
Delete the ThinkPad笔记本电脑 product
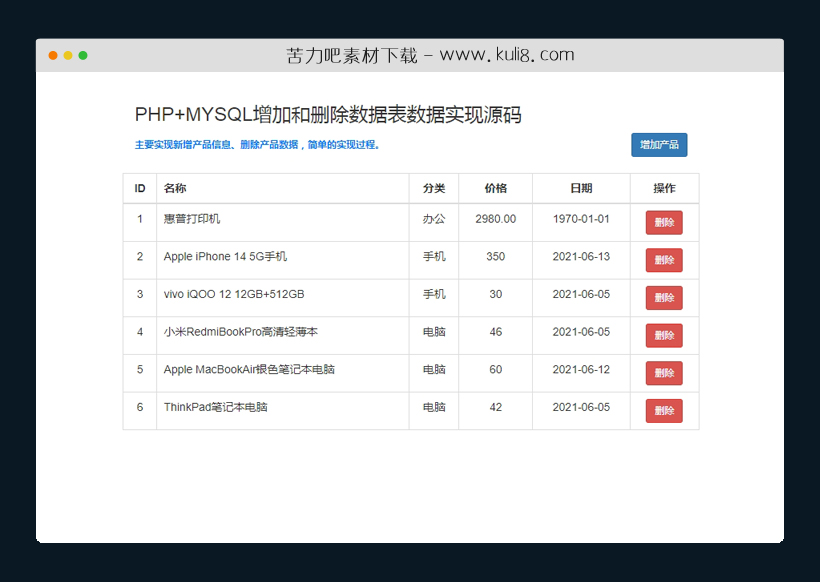coord(664,410)
